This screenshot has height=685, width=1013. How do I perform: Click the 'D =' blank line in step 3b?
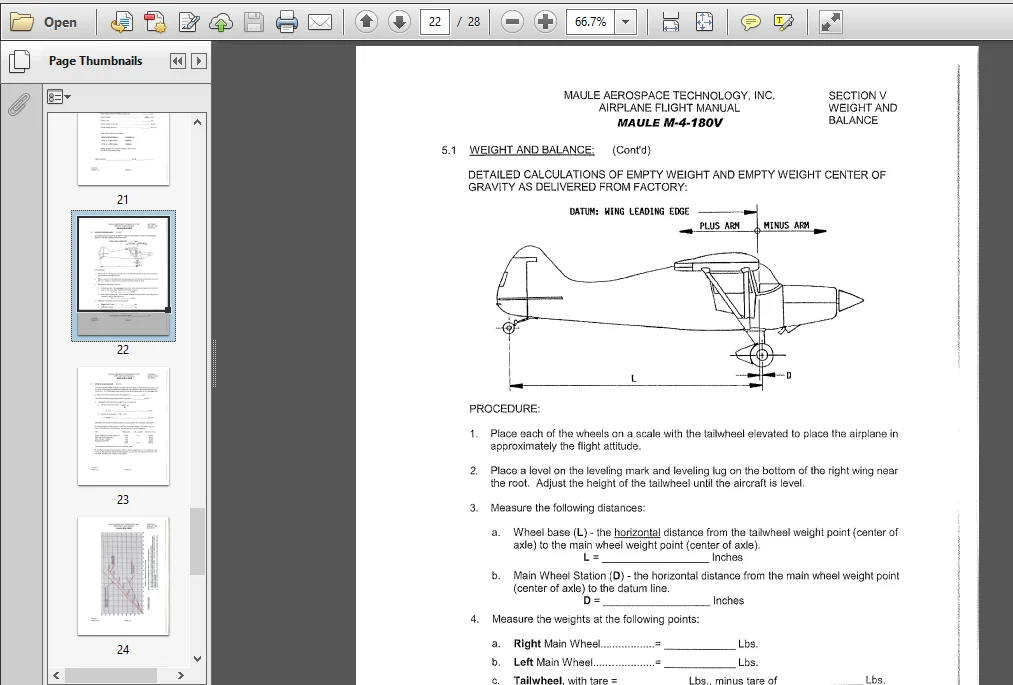click(x=656, y=600)
